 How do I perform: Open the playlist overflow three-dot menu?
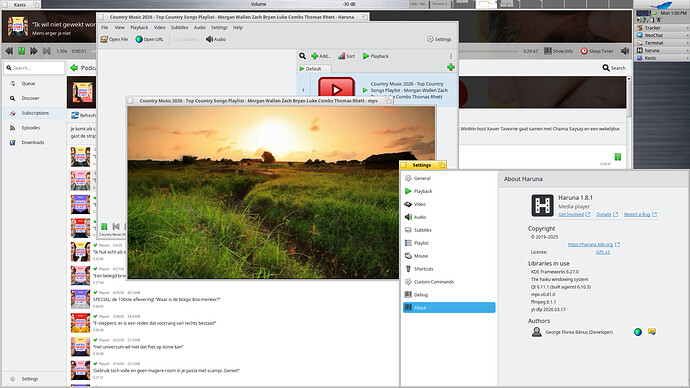click(451, 56)
